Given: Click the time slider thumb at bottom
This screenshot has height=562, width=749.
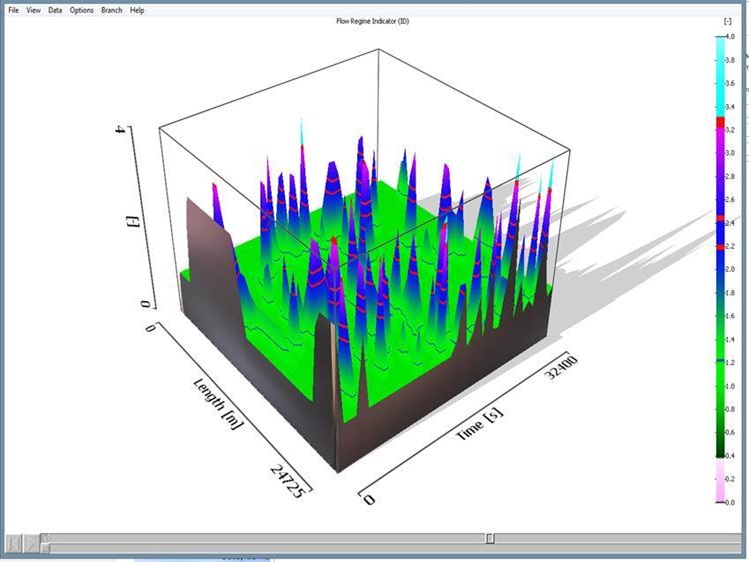Looking at the screenshot, I should tap(489, 539).
